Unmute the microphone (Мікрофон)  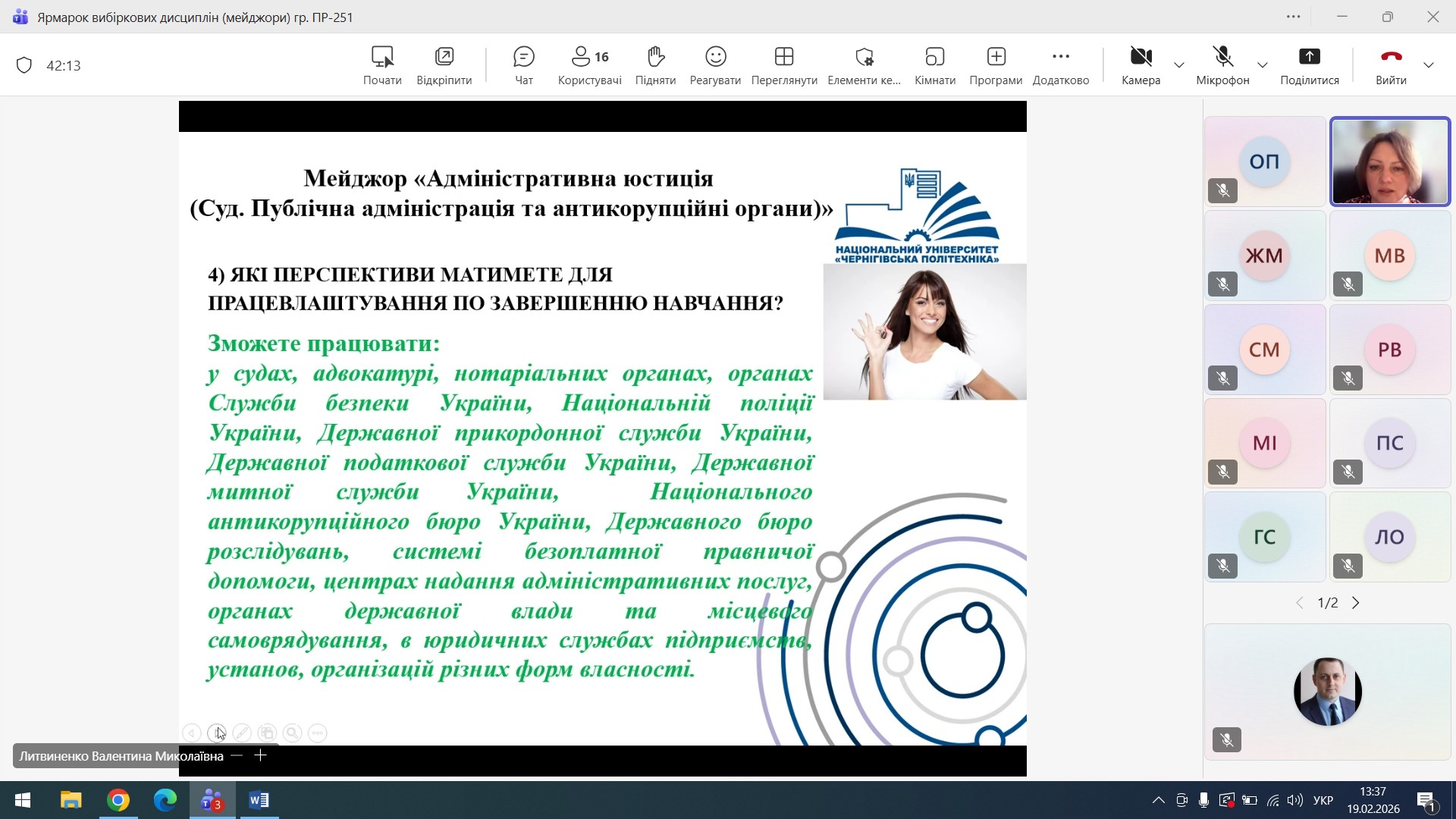[1222, 64]
